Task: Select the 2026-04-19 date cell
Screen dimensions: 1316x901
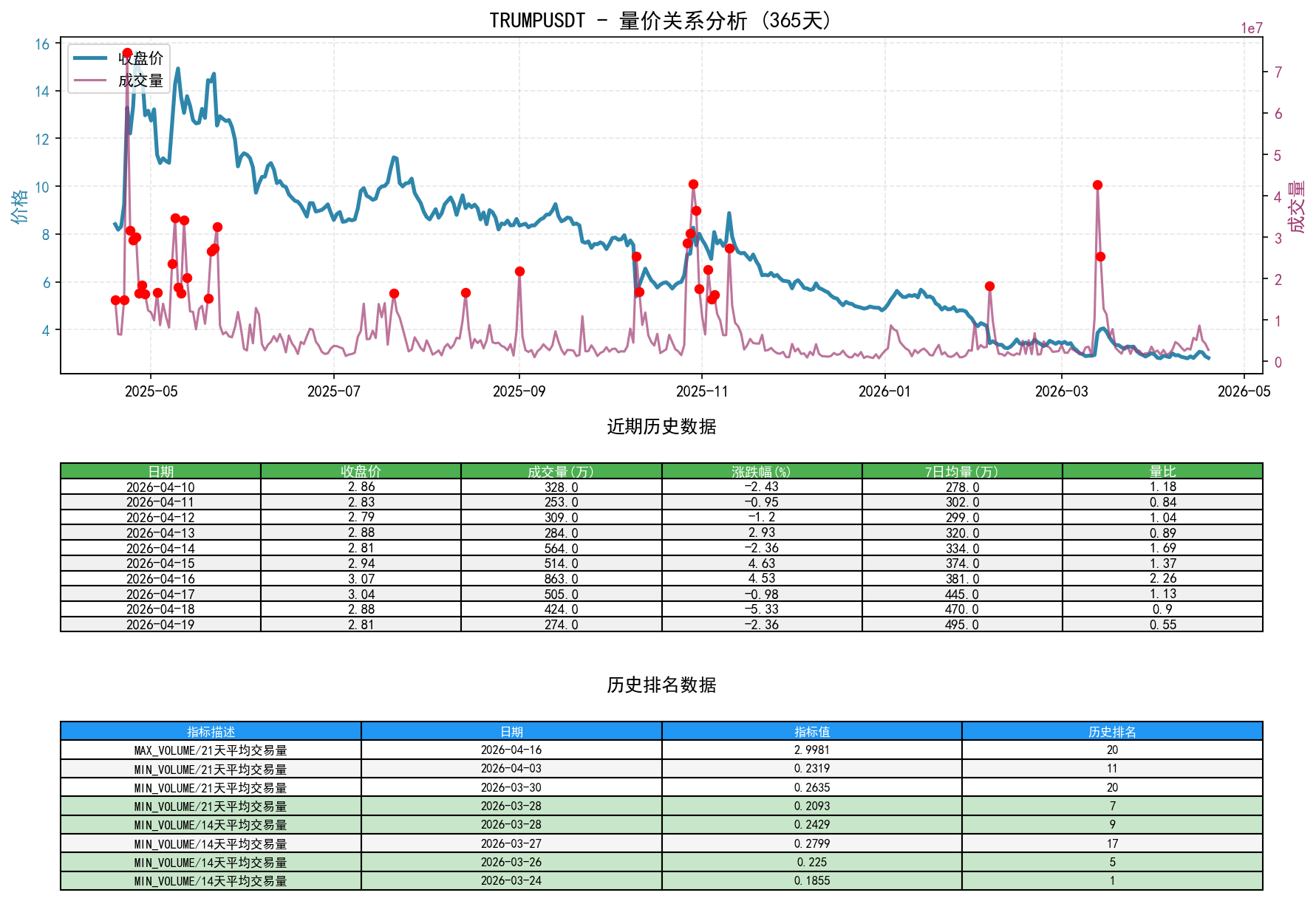Action: click(x=160, y=625)
